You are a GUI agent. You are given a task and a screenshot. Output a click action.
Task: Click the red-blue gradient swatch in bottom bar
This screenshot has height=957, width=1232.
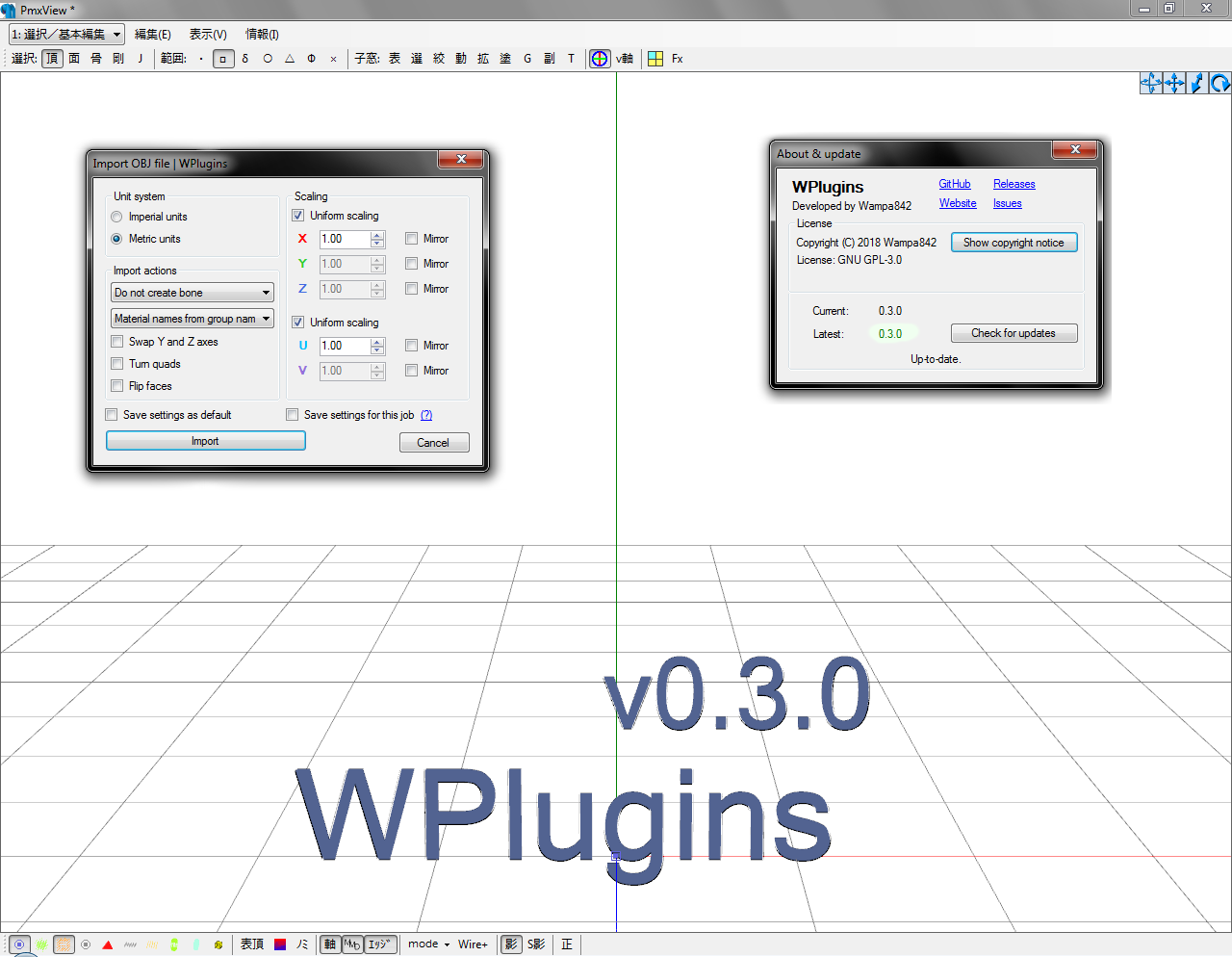(280, 944)
